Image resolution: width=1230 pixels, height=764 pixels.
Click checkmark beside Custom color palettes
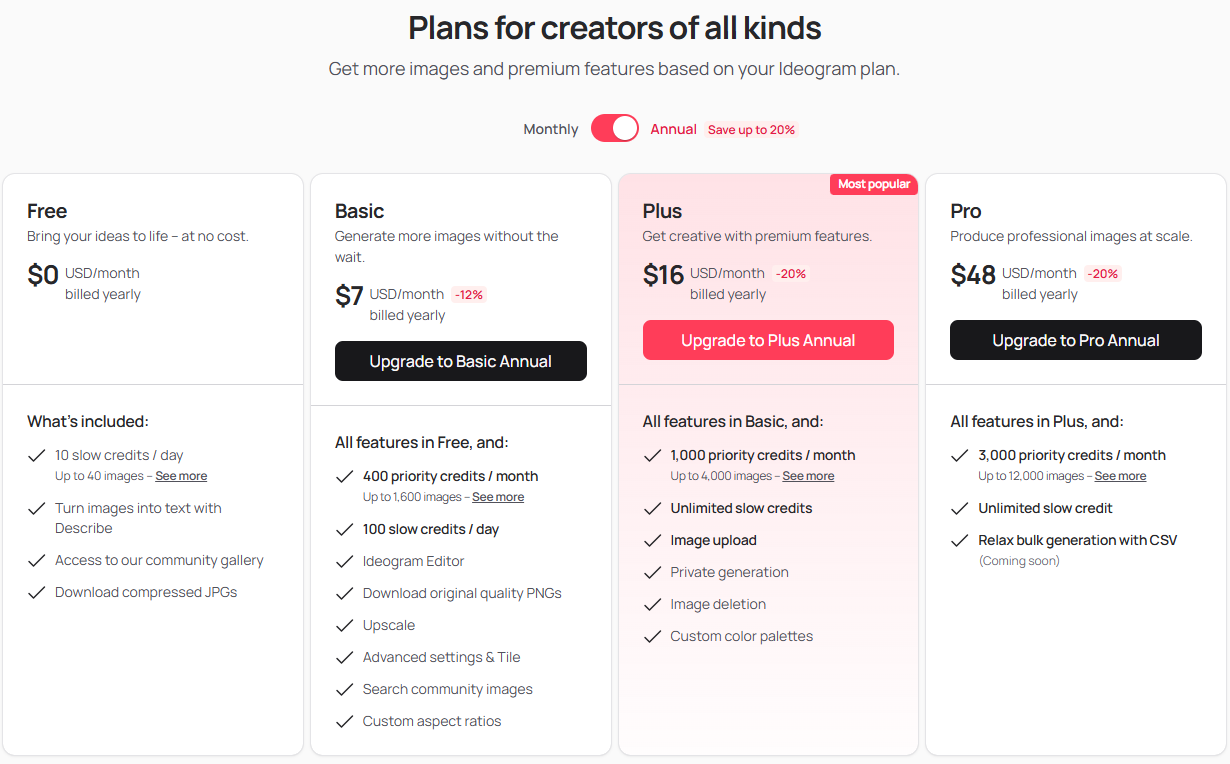(x=653, y=636)
